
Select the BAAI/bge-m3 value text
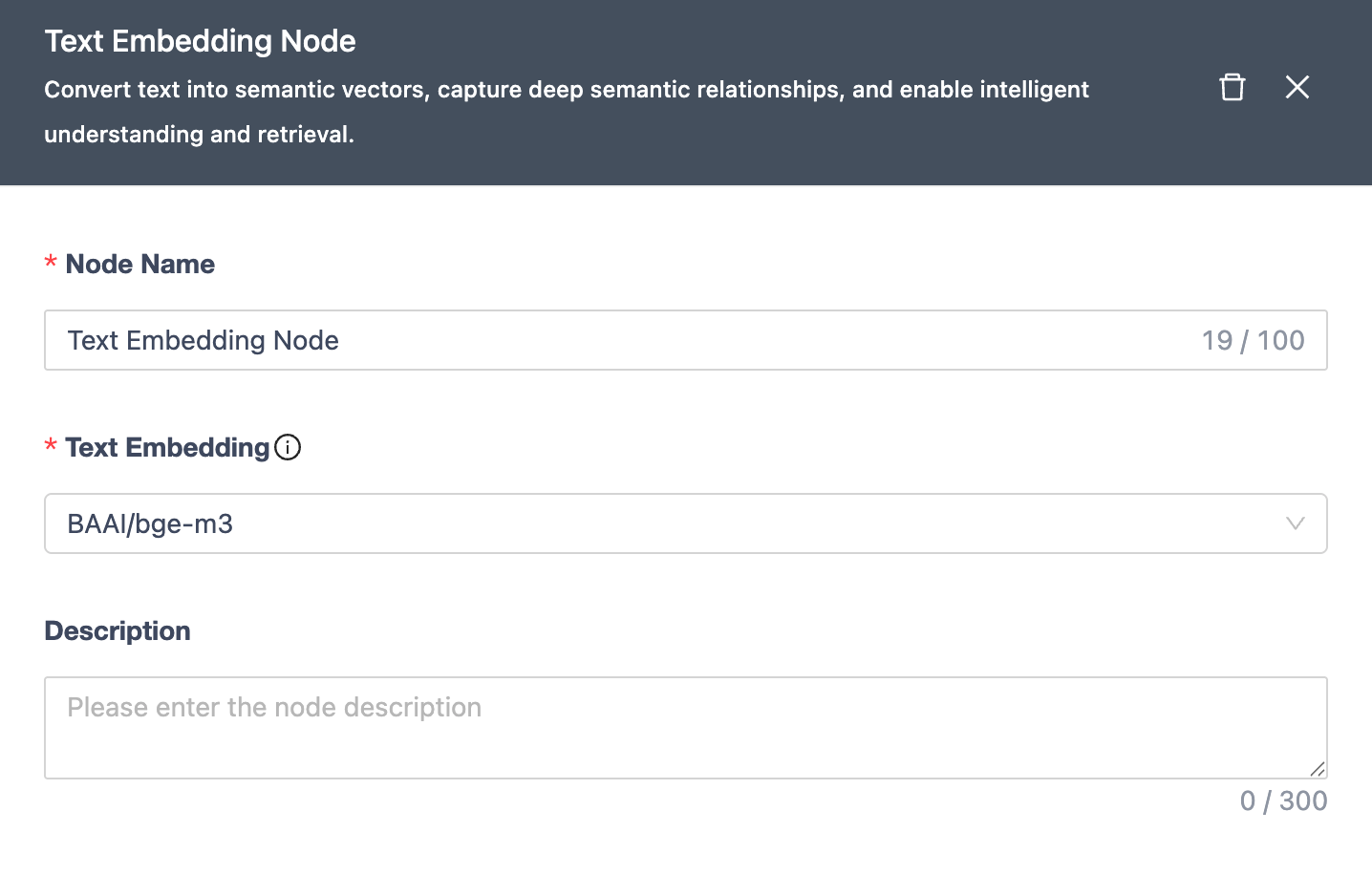[150, 523]
